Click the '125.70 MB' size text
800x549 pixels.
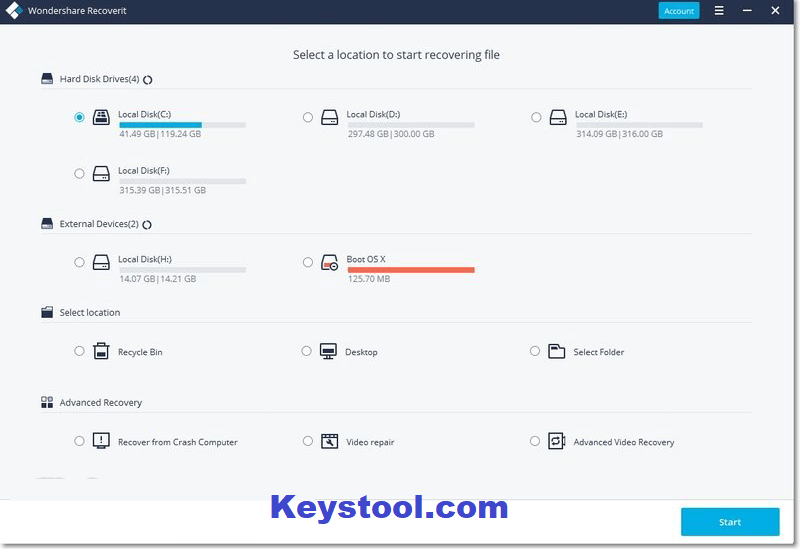[x=369, y=279]
